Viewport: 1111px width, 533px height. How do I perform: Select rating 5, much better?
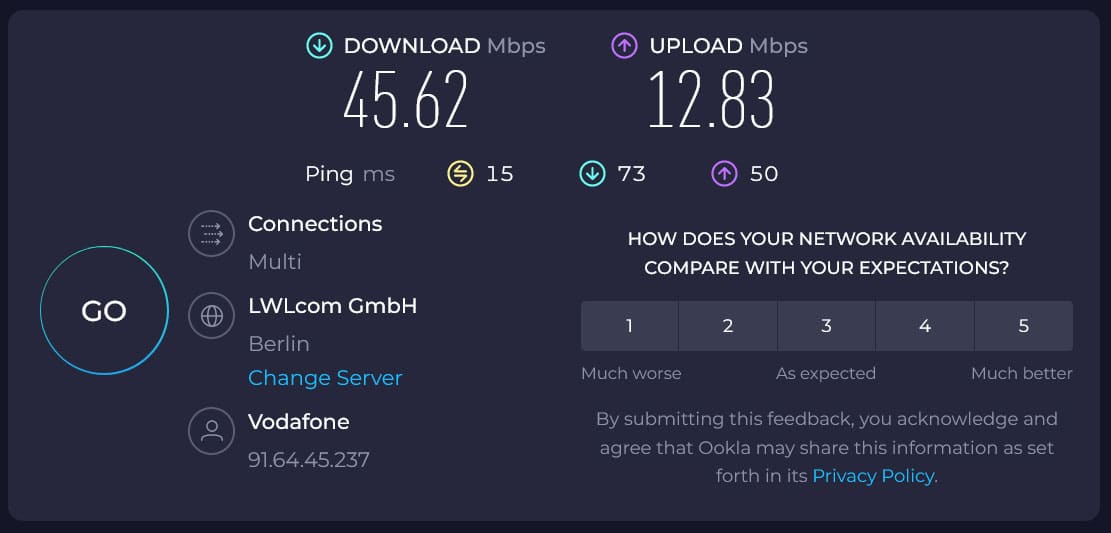coord(1023,326)
